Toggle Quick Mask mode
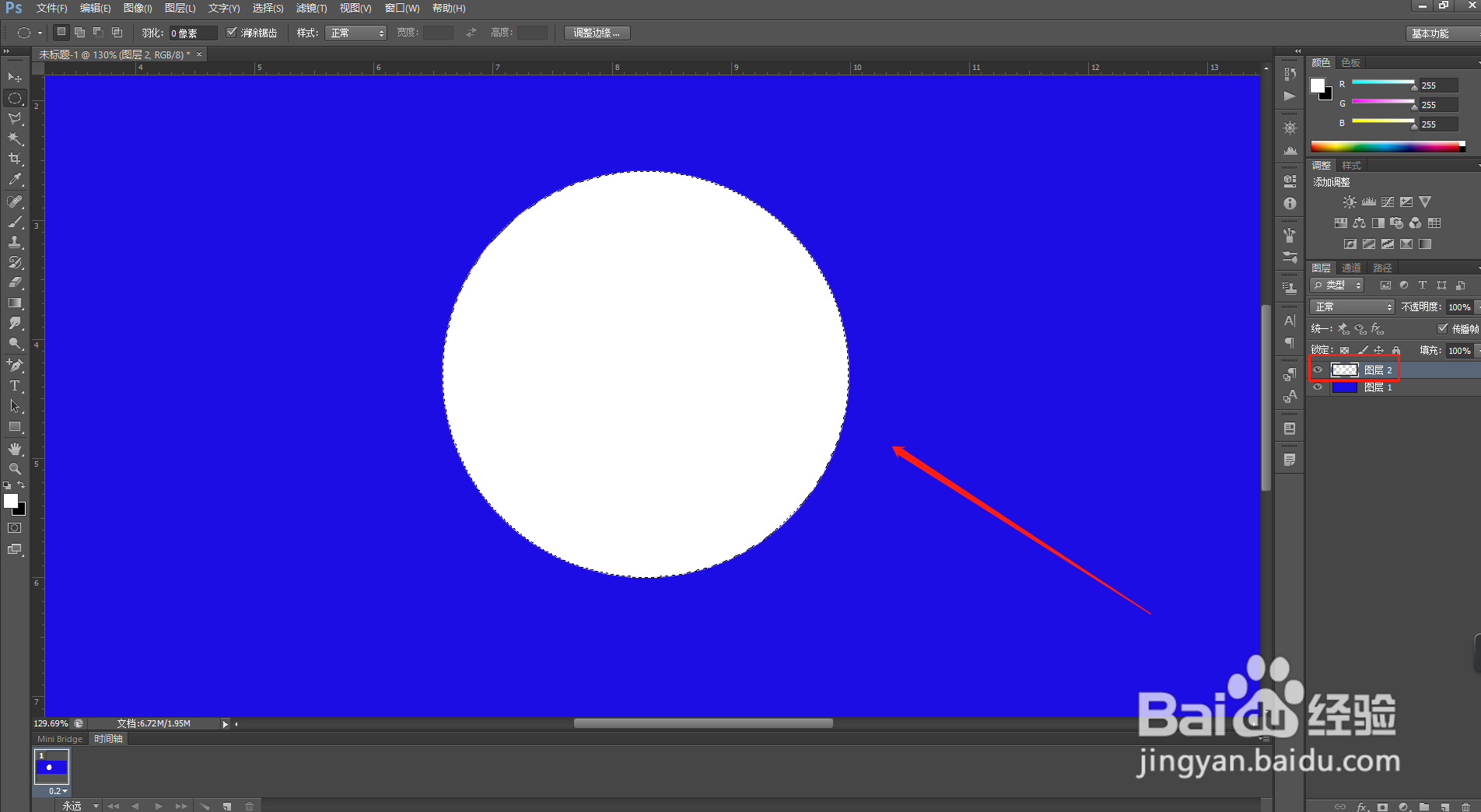Viewport: 1481px width, 812px height. pyautogui.click(x=15, y=528)
